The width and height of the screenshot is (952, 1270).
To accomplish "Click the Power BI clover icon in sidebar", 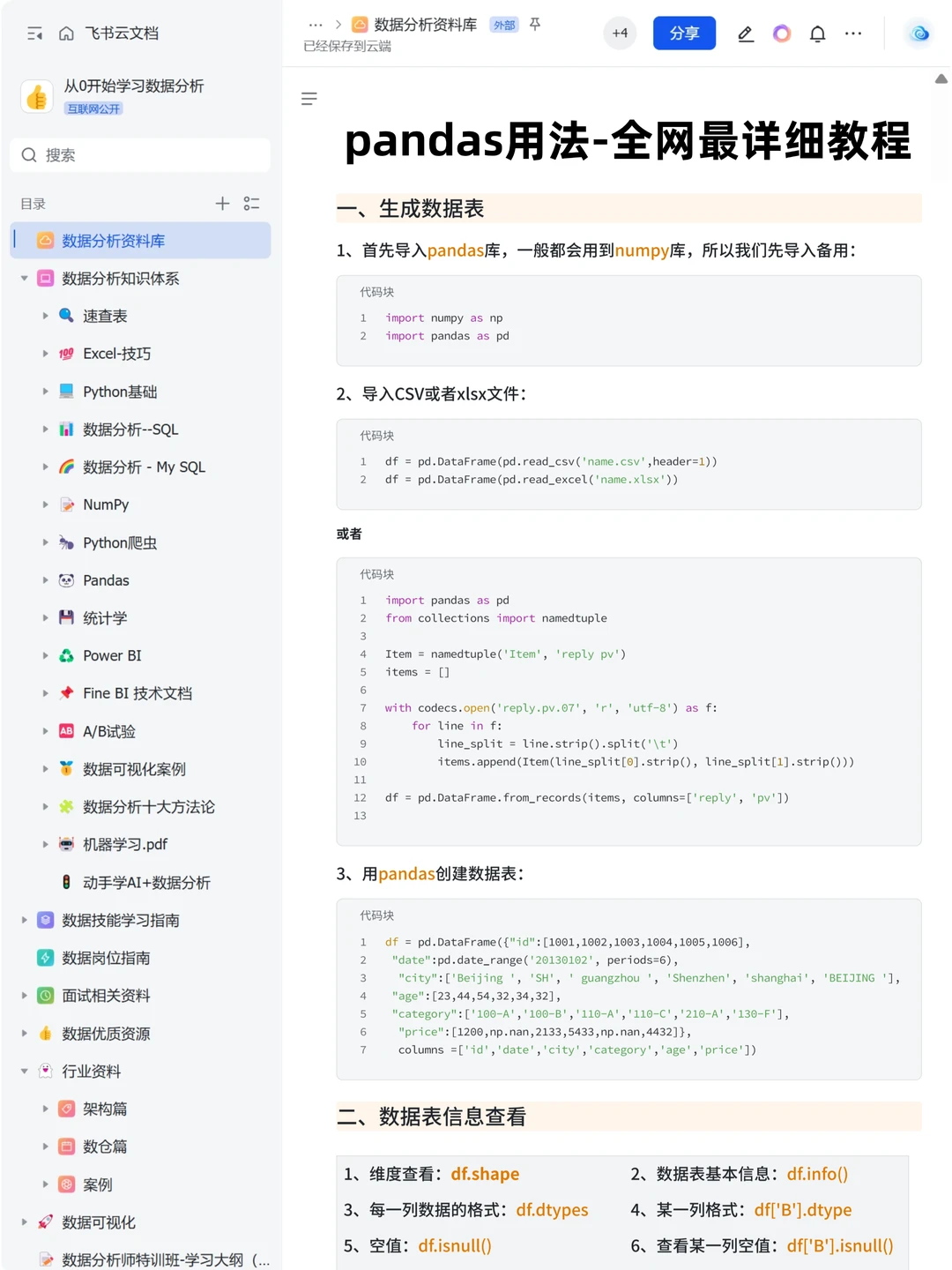I will click(x=66, y=655).
